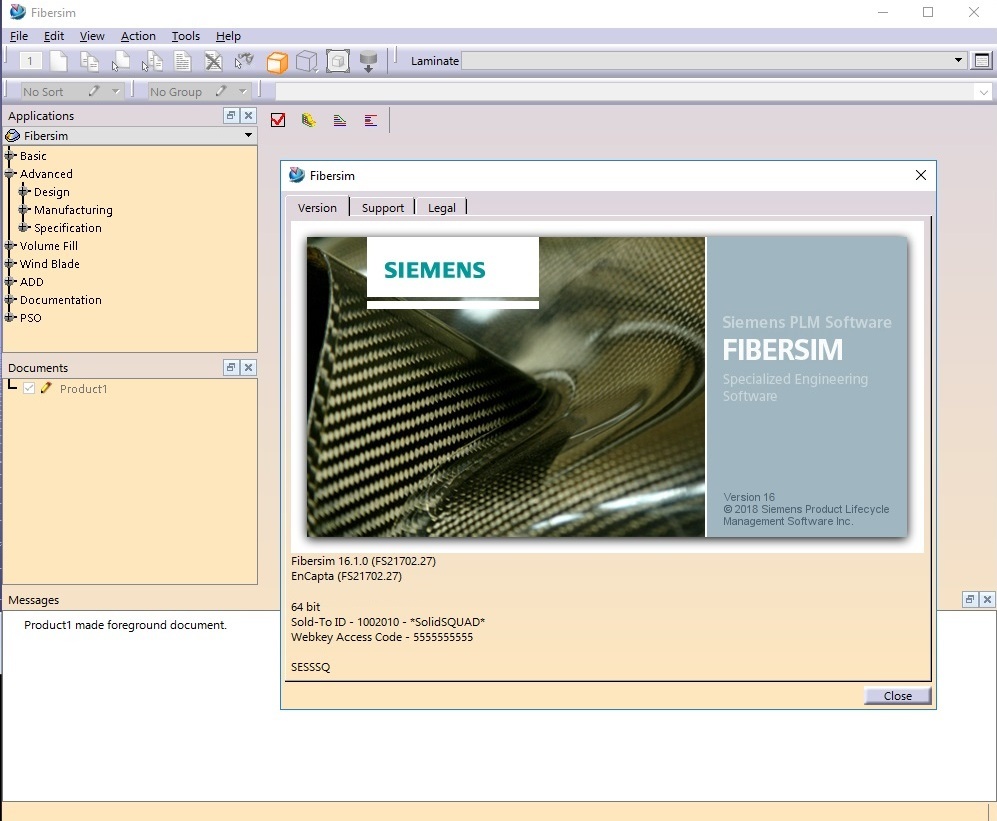Viewport: 997px width, 821px height.
Task: Open the Tools menu
Action: pyautogui.click(x=186, y=36)
